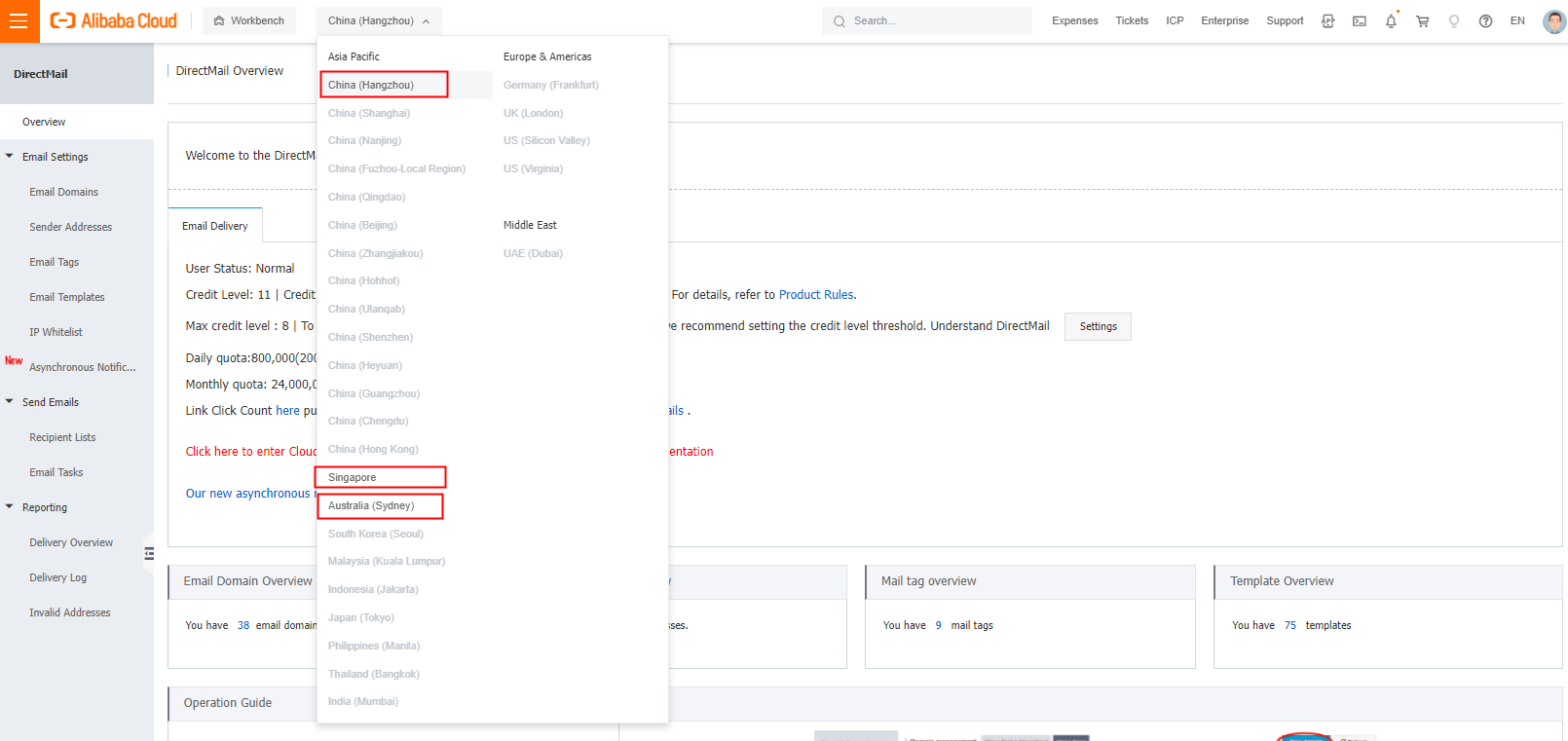The image size is (1568, 741).
Task: Click the Settings button for credit level
Action: click(x=1098, y=326)
